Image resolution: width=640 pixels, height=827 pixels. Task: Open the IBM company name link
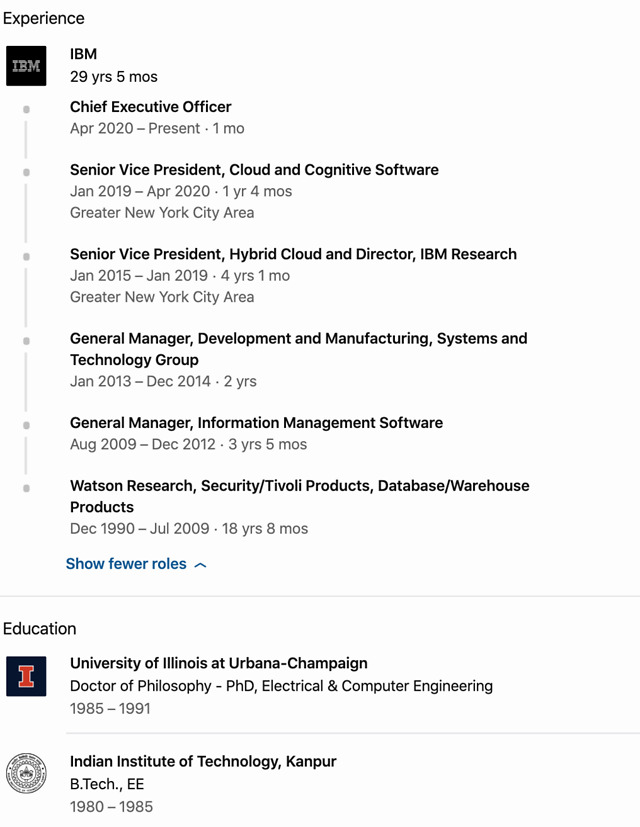(83, 54)
